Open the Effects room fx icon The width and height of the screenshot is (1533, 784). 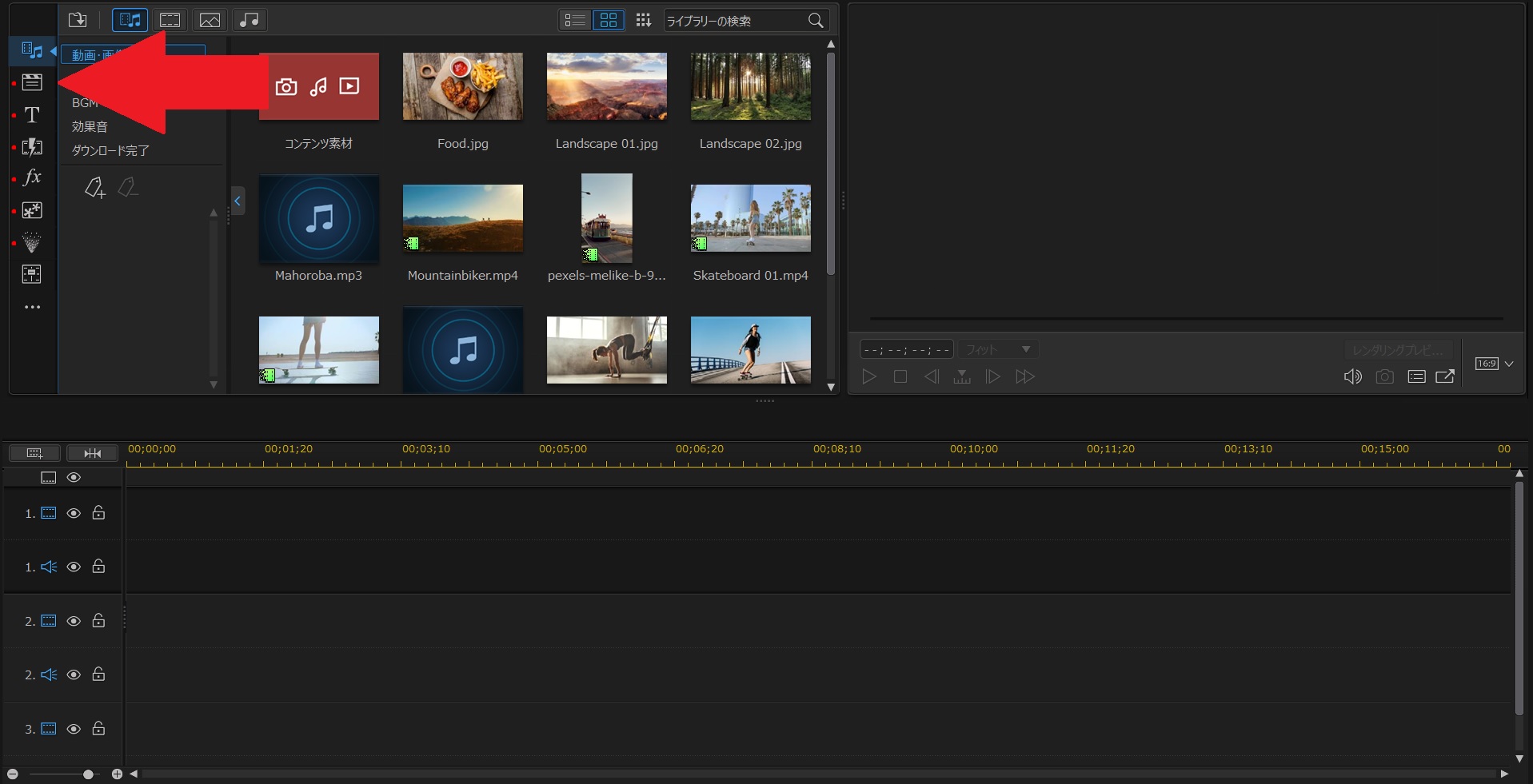[x=32, y=177]
